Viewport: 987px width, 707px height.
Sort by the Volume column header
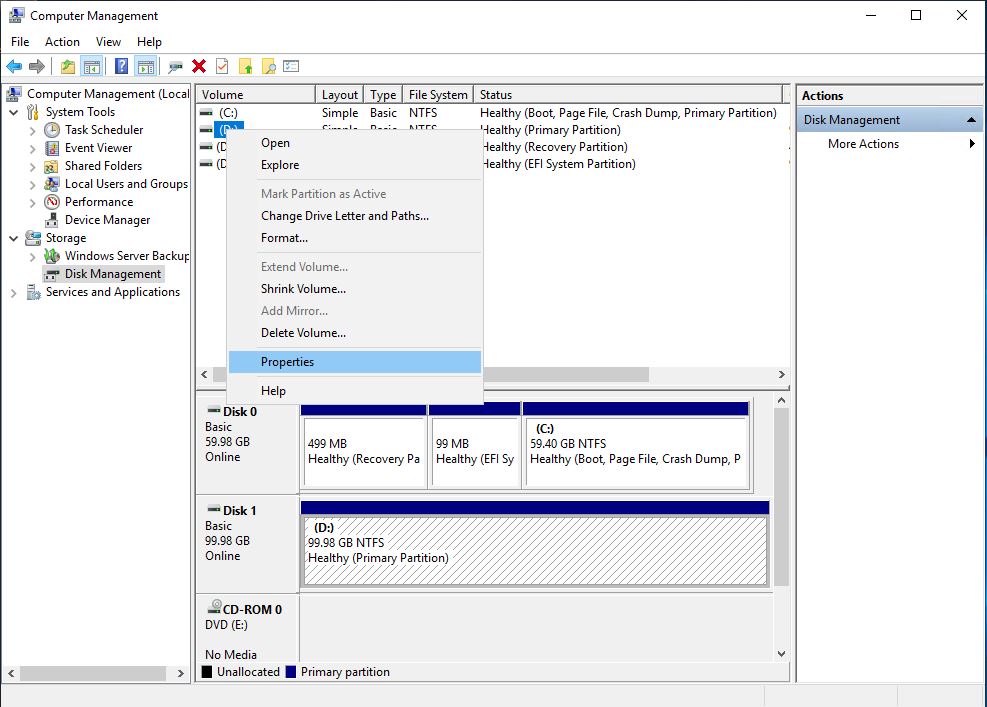tap(255, 94)
